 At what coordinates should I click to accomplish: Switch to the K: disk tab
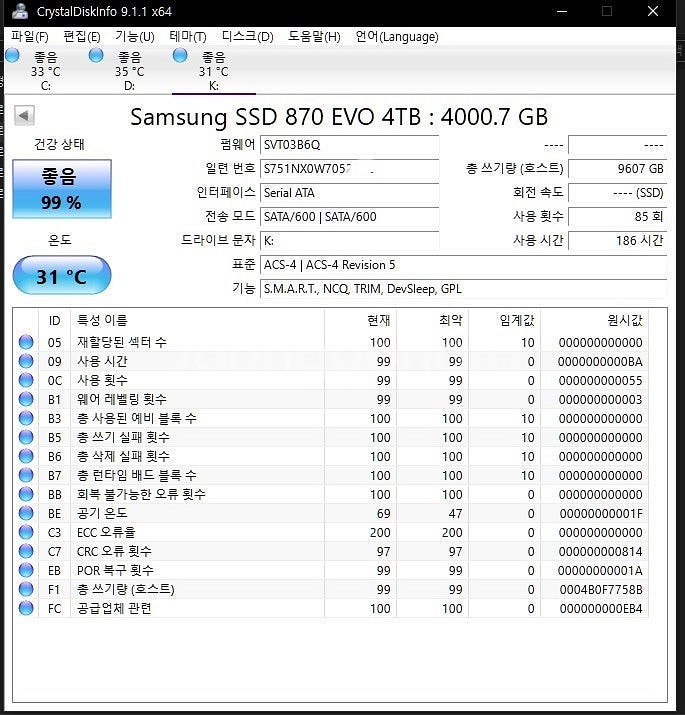point(213,71)
